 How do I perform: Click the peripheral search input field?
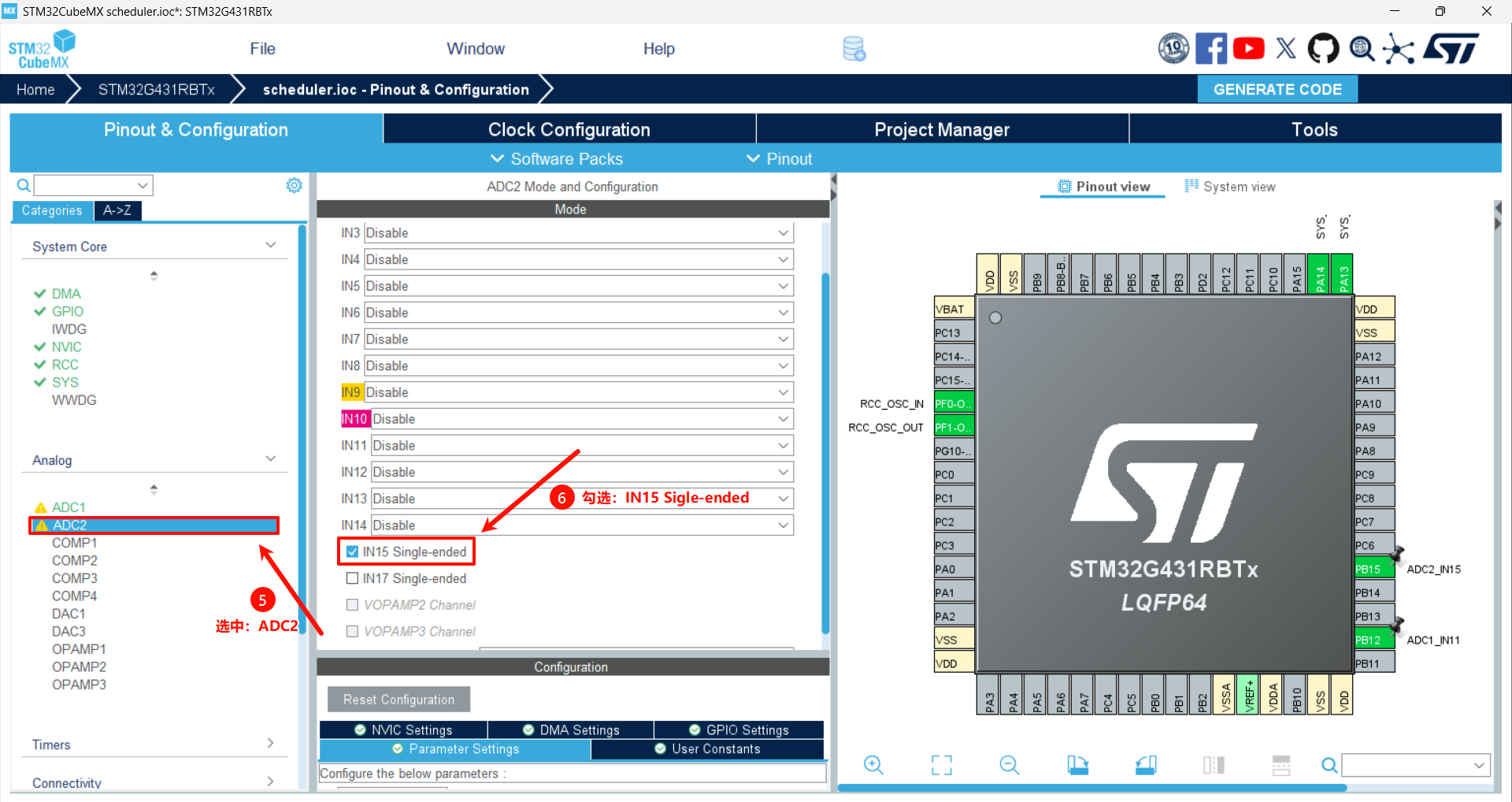93,185
